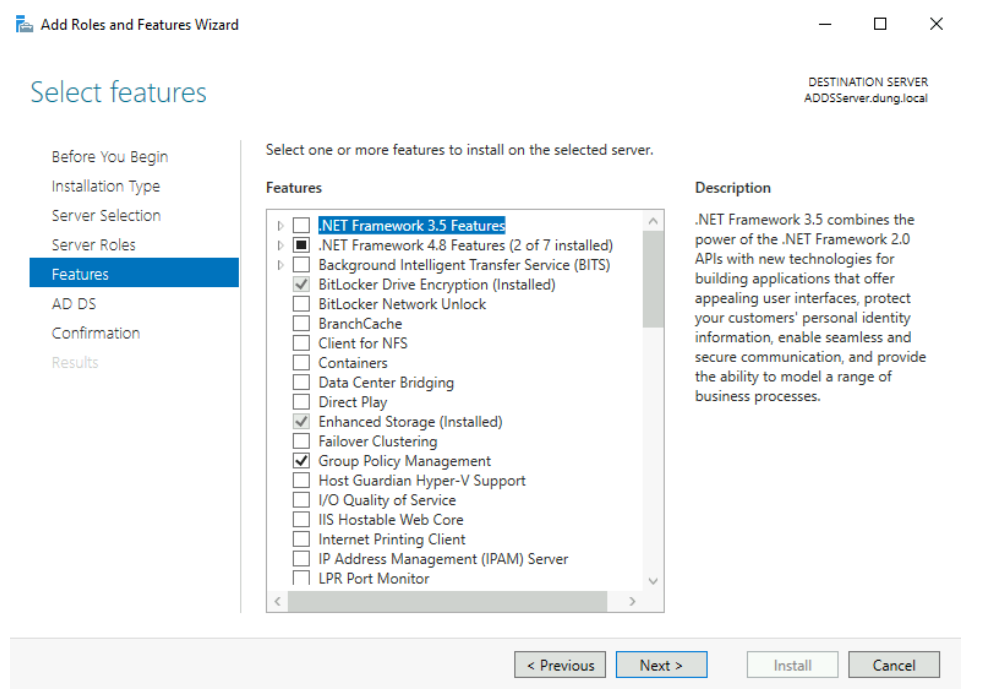Screen dimensions: 999x696
Task: Click the features list scroll-down arrow
Action: click(x=653, y=580)
